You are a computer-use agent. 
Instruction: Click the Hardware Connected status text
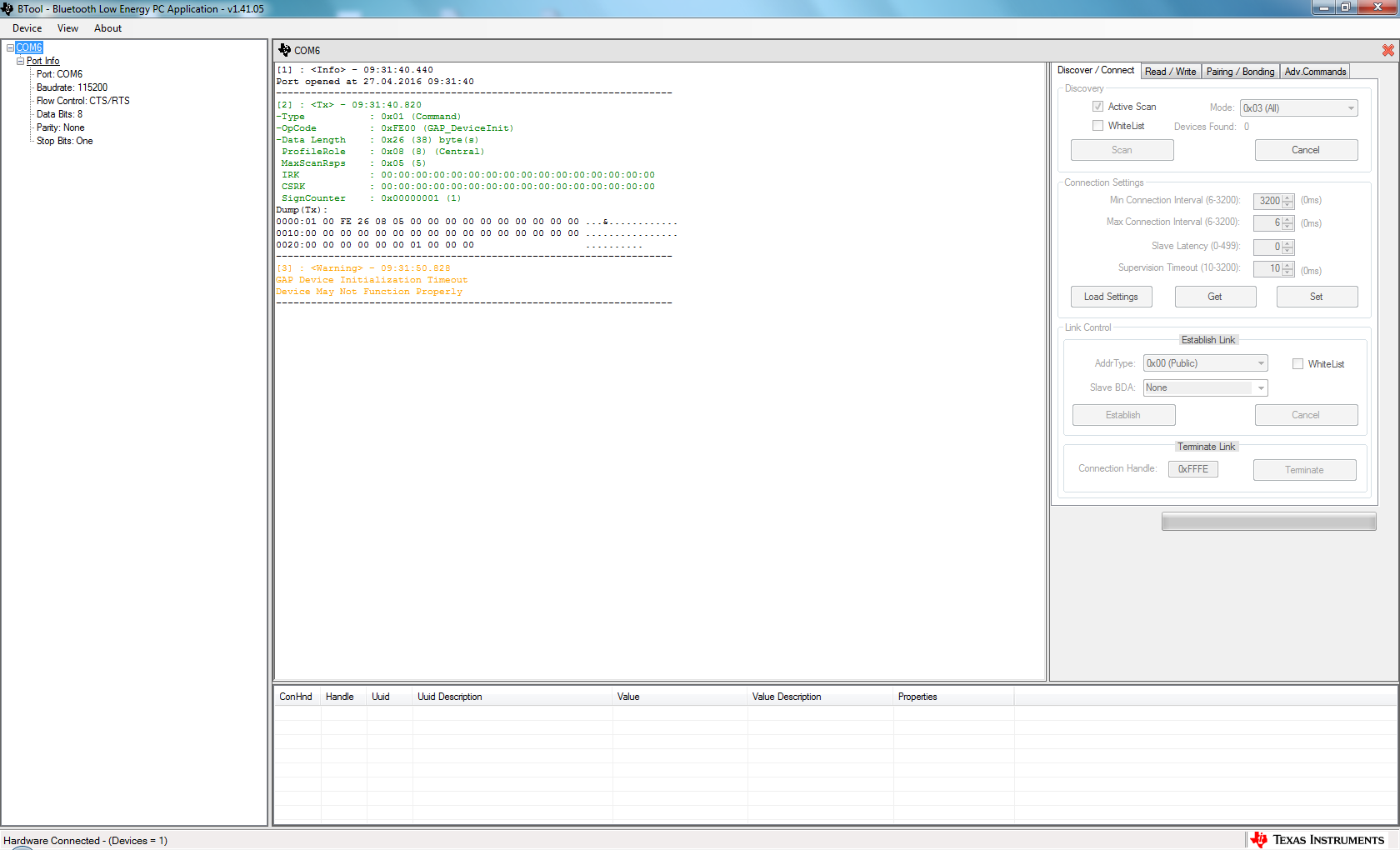tap(85, 840)
